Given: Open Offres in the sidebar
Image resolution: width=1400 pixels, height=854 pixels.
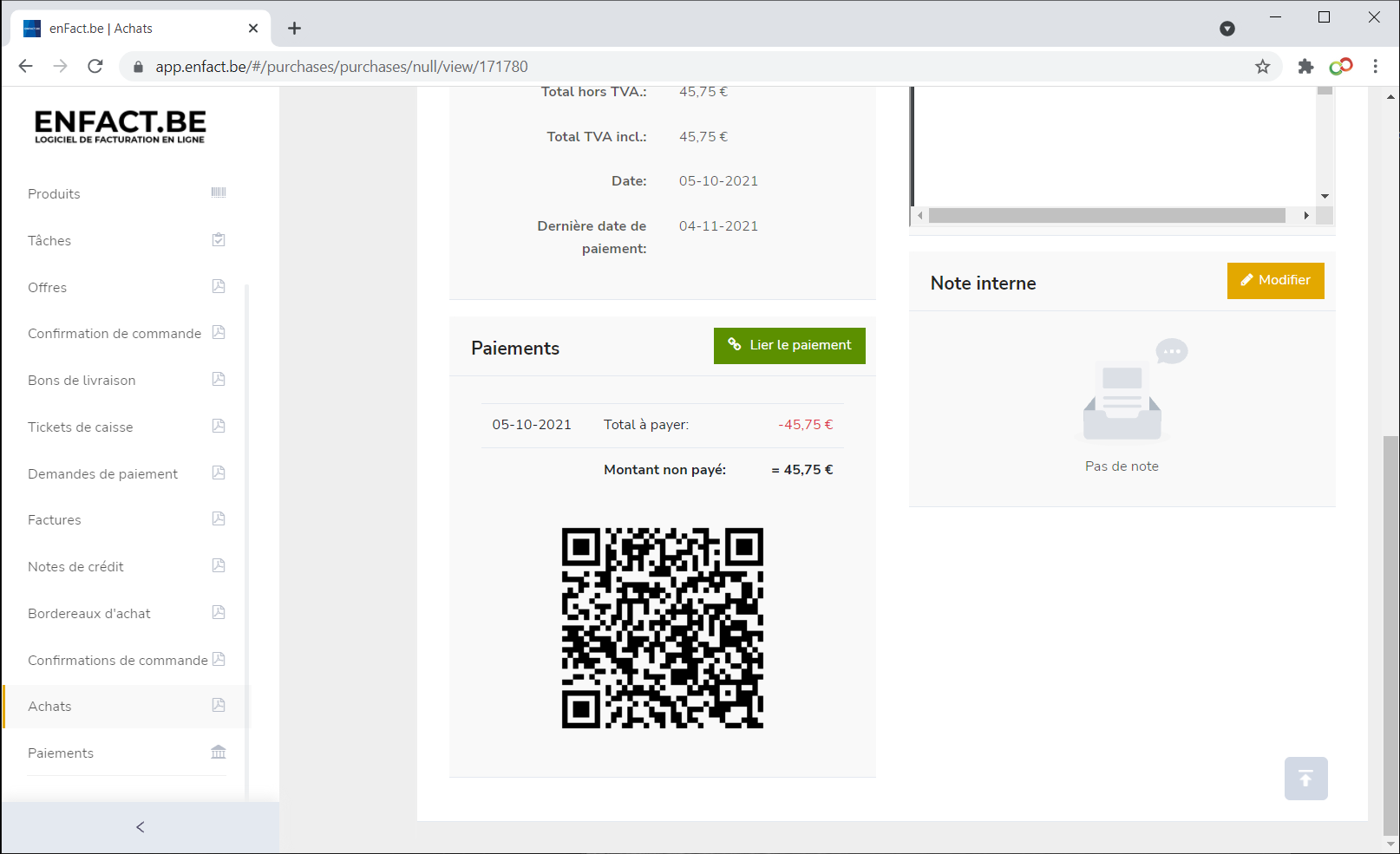Looking at the screenshot, I should point(47,288).
